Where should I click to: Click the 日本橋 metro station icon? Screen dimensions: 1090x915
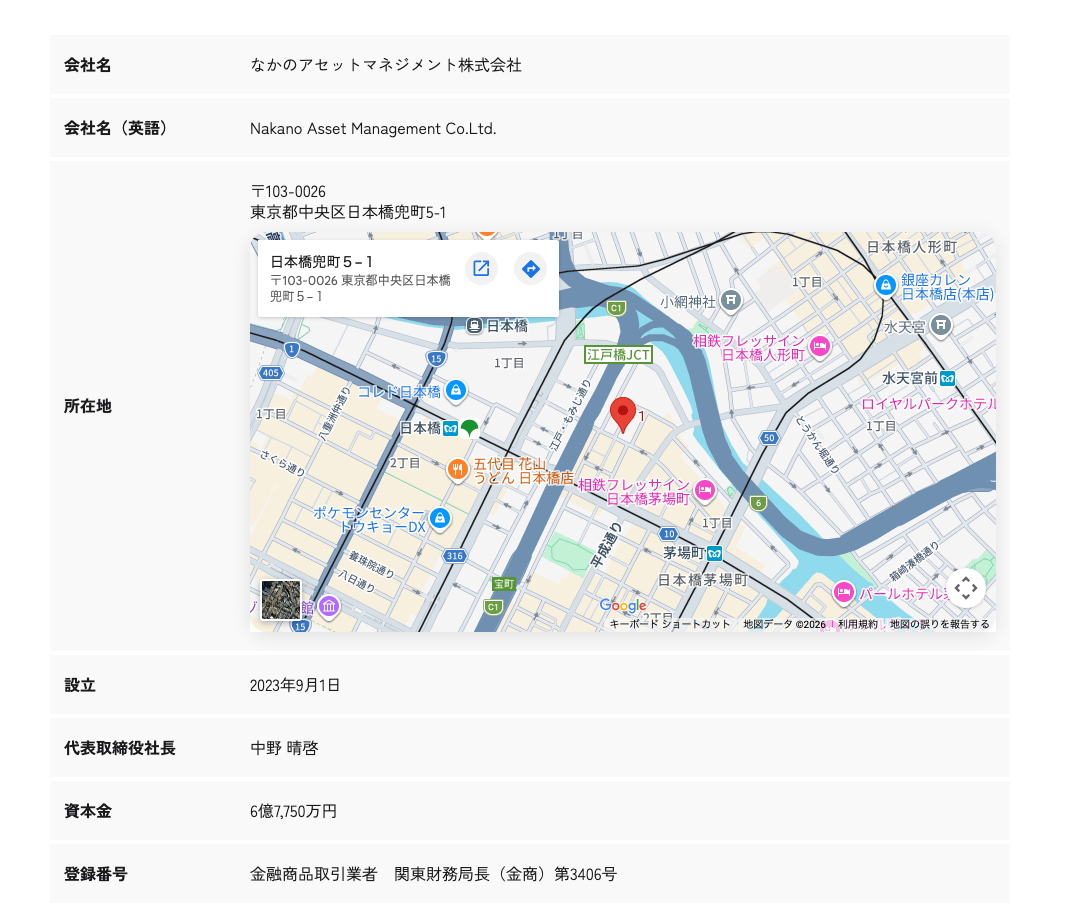tap(450, 428)
